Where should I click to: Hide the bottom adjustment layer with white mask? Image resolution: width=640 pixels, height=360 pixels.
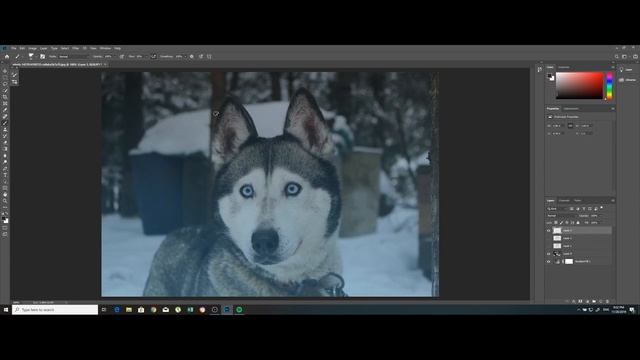coord(549,262)
